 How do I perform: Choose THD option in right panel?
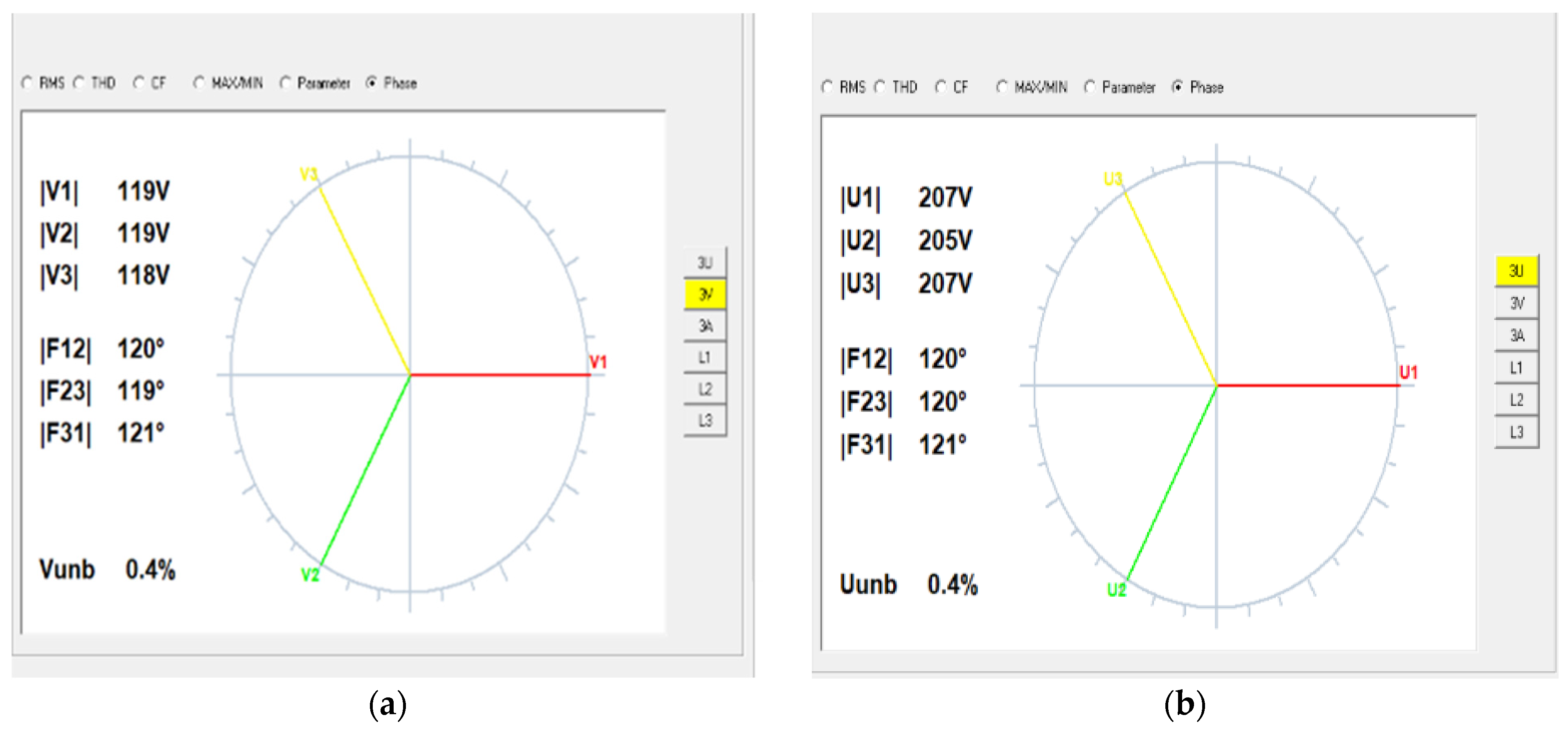pos(880,87)
